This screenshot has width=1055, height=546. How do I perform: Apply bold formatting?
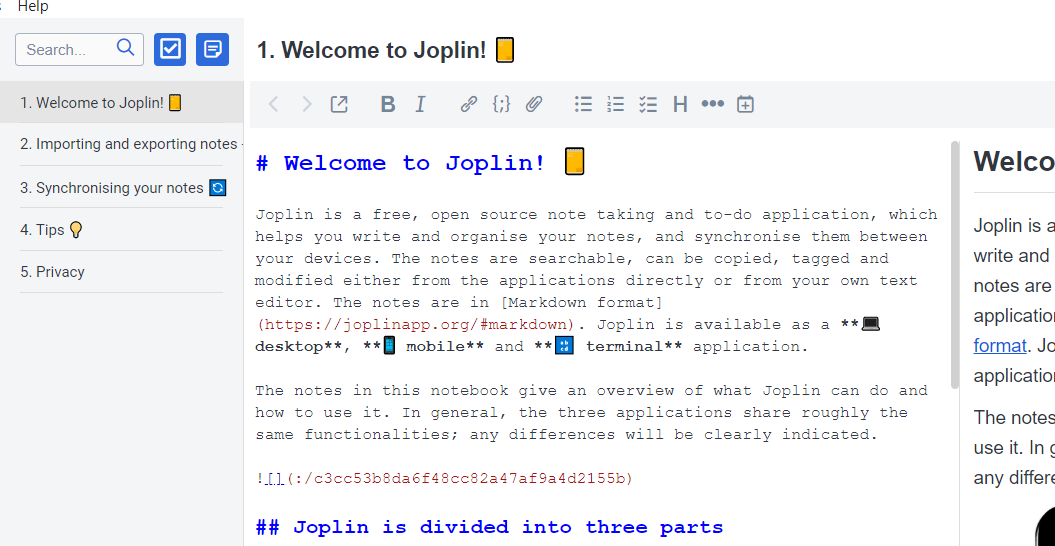coord(388,104)
